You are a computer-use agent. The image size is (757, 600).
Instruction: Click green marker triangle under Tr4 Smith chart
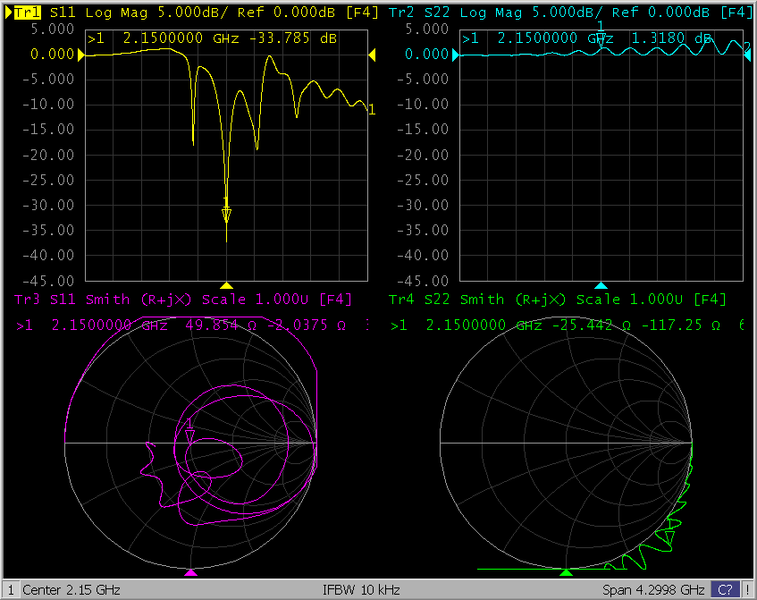coord(566,573)
